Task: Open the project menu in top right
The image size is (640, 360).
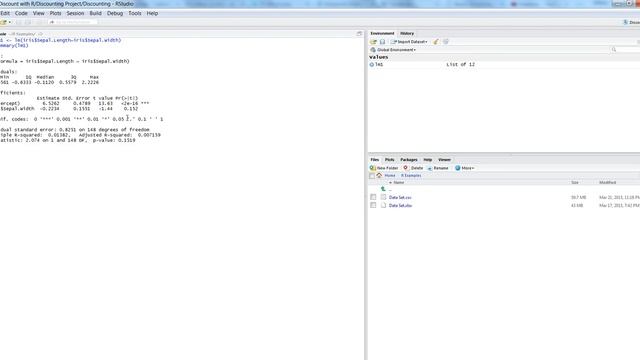Action: (x=631, y=22)
